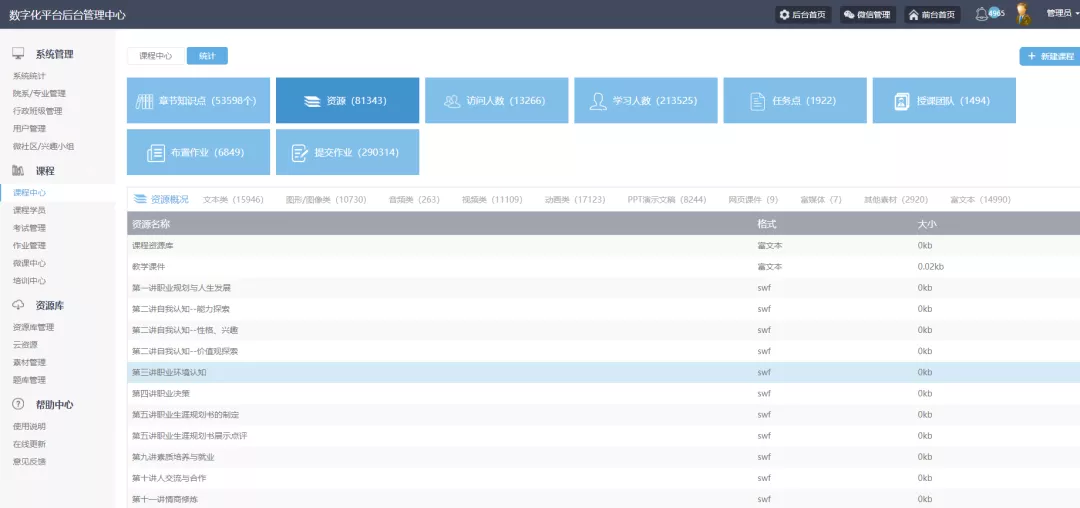Click the document icon on the 任务点 card
This screenshot has height=508, width=1080.
pos(758,101)
